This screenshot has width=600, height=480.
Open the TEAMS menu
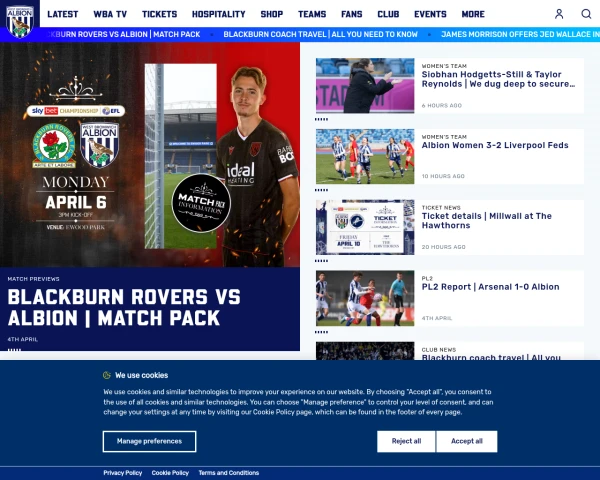[x=312, y=14]
